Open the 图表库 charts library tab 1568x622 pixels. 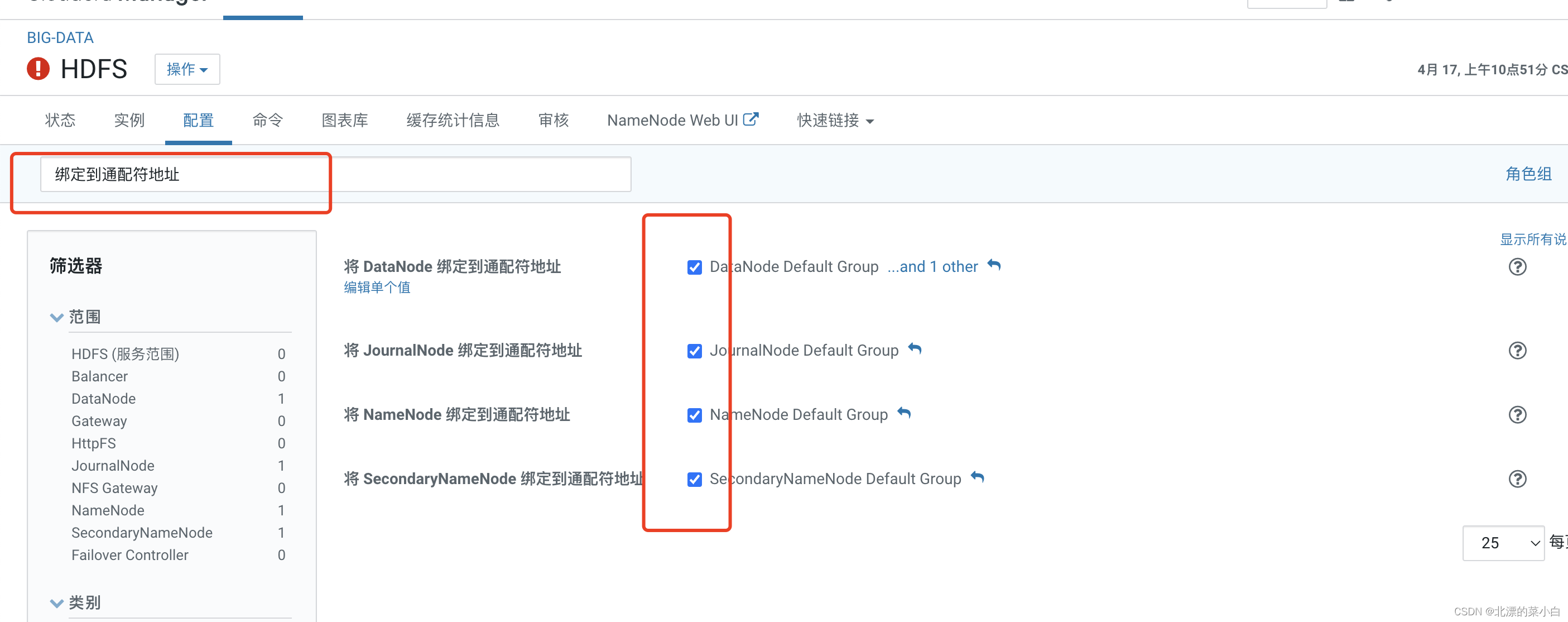(344, 121)
